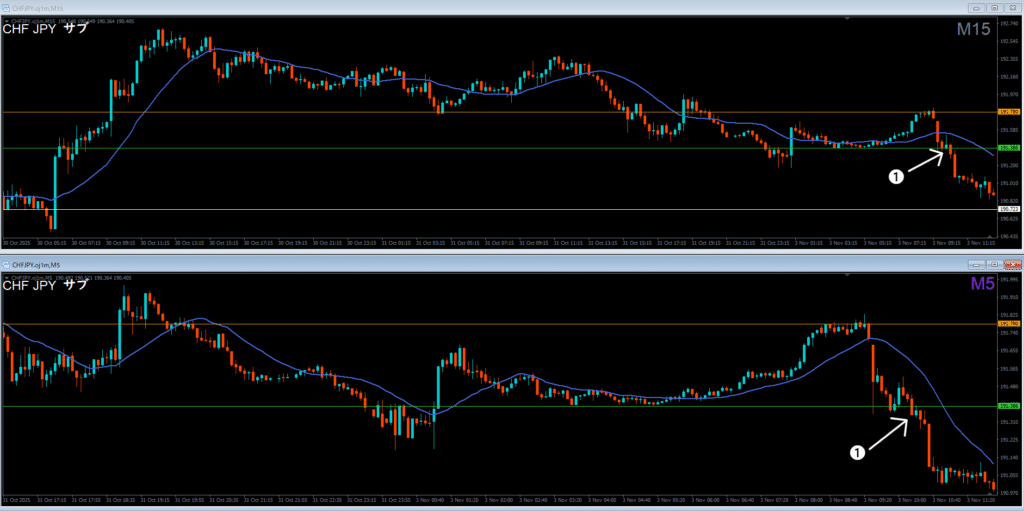
Task: Select green price label on M5 axis
Action: tap(1008, 406)
